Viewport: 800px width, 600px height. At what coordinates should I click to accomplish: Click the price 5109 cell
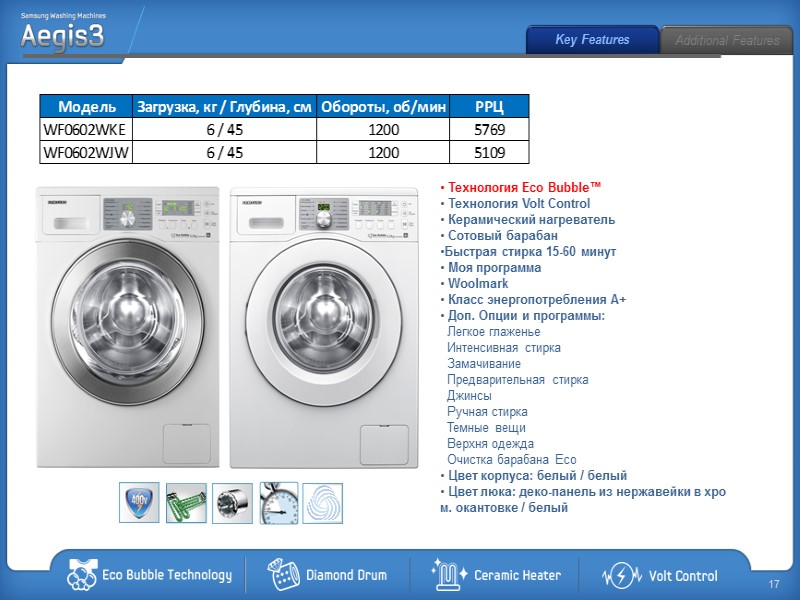point(489,153)
